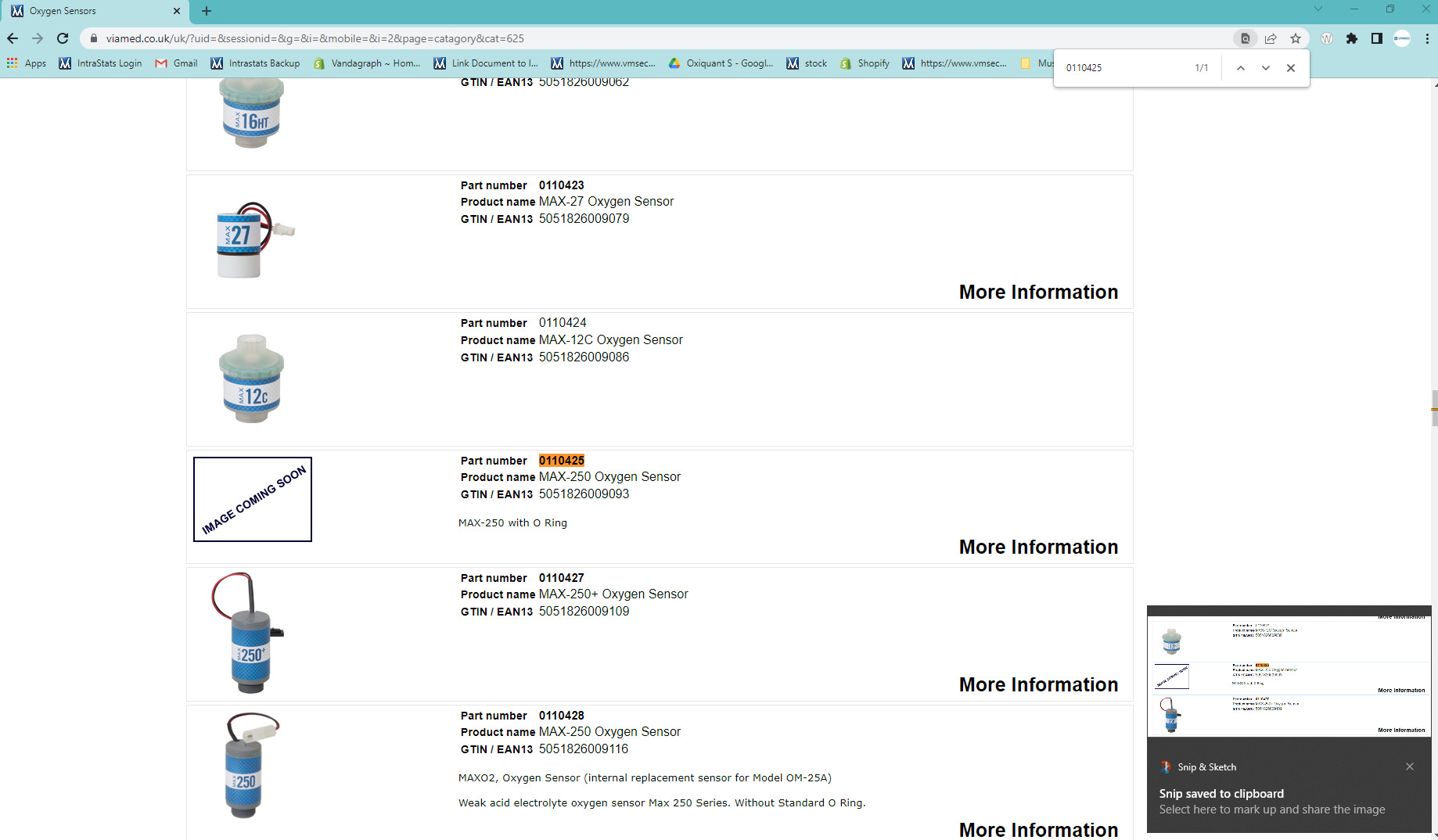Screen dimensions: 1438x840
Task: Open Chrome three-dot menu
Action: (1427, 38)
